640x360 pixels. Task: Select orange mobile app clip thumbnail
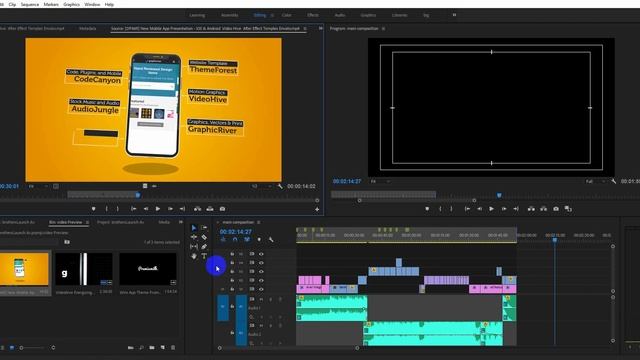[x=24, y=269]
